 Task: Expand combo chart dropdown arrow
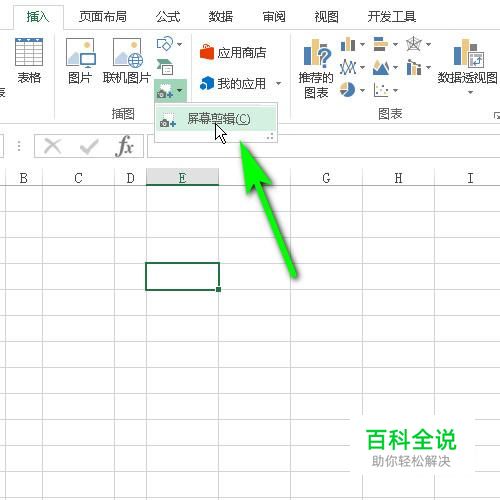pyautogui.click(x=429, y=67)
